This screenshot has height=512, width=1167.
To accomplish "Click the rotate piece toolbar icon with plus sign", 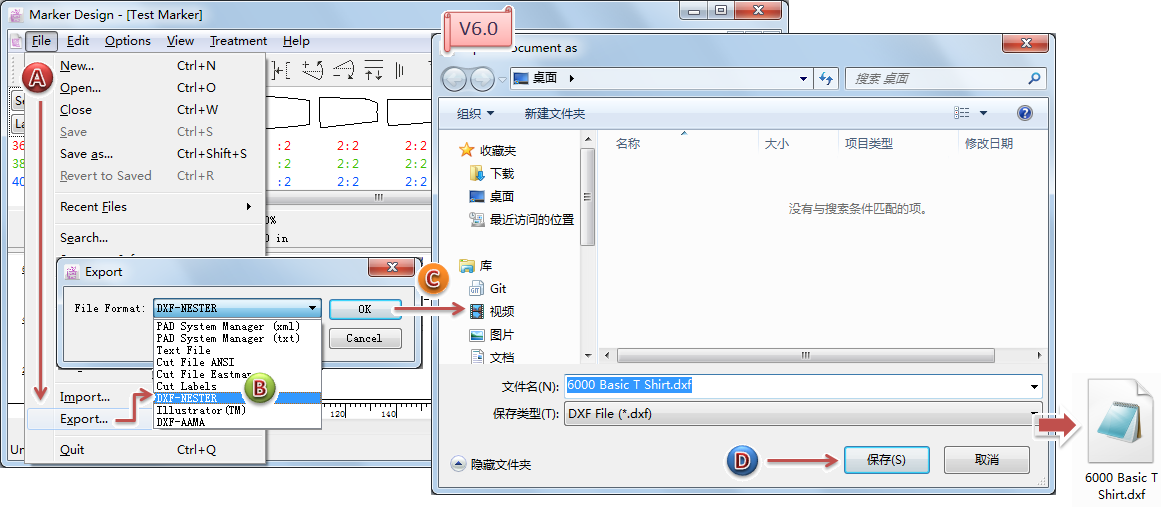I will pos(314,70).
